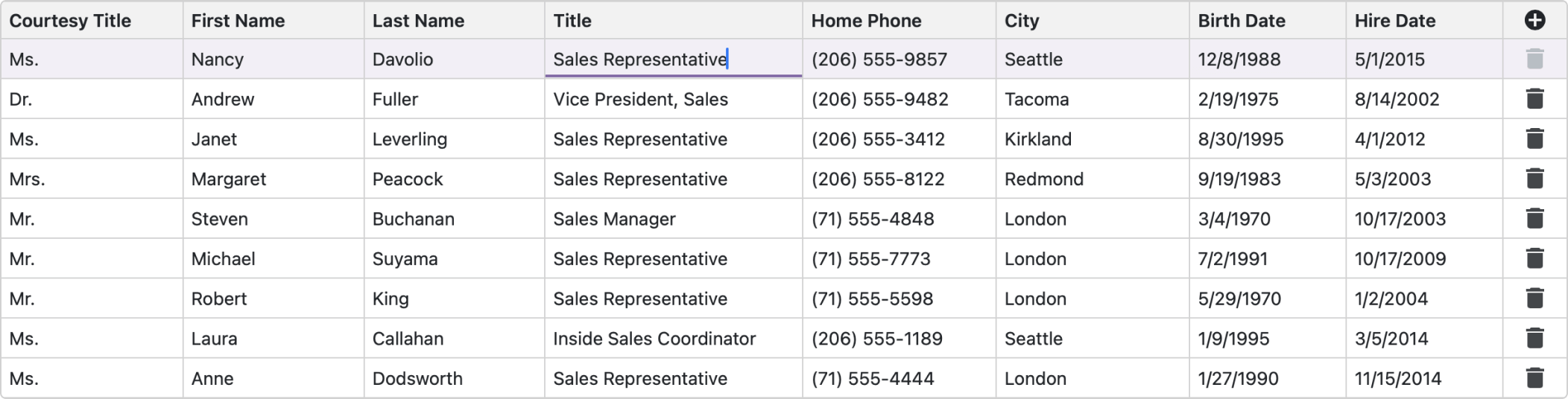The height and width of the screenshot is (399, 1568).
Task: Delete the Andrew Fuller row
Action: tap(1534, 99)
